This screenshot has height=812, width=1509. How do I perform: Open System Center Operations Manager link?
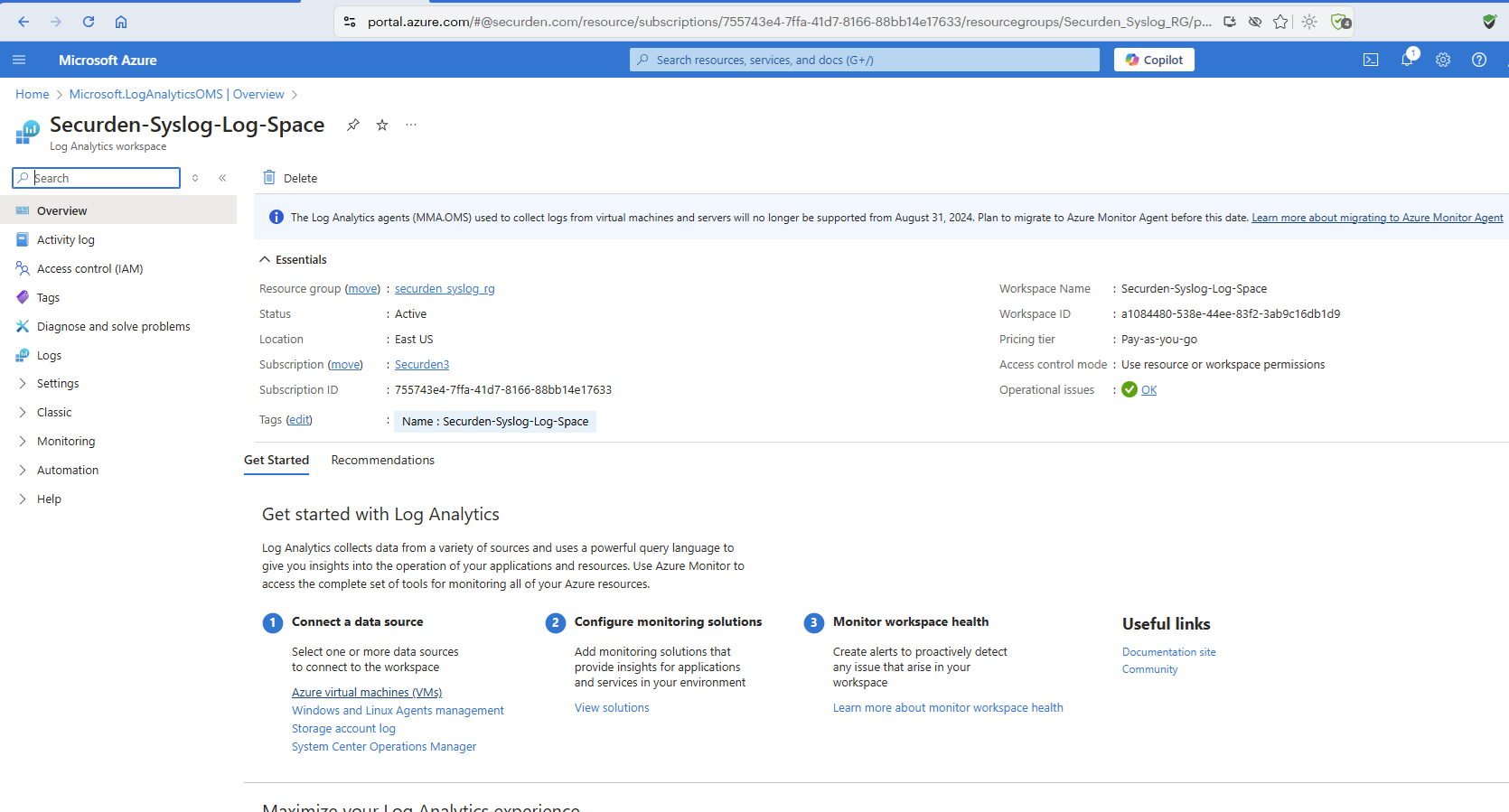tap(384, 747)
